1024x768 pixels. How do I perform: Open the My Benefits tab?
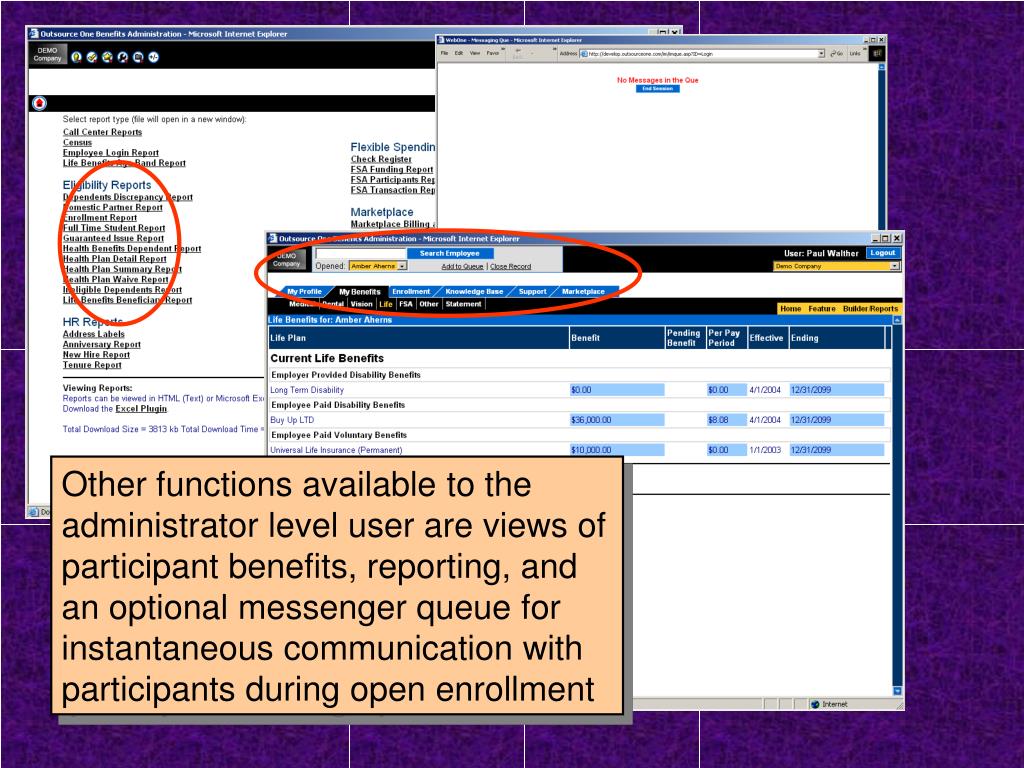[359, 292]
